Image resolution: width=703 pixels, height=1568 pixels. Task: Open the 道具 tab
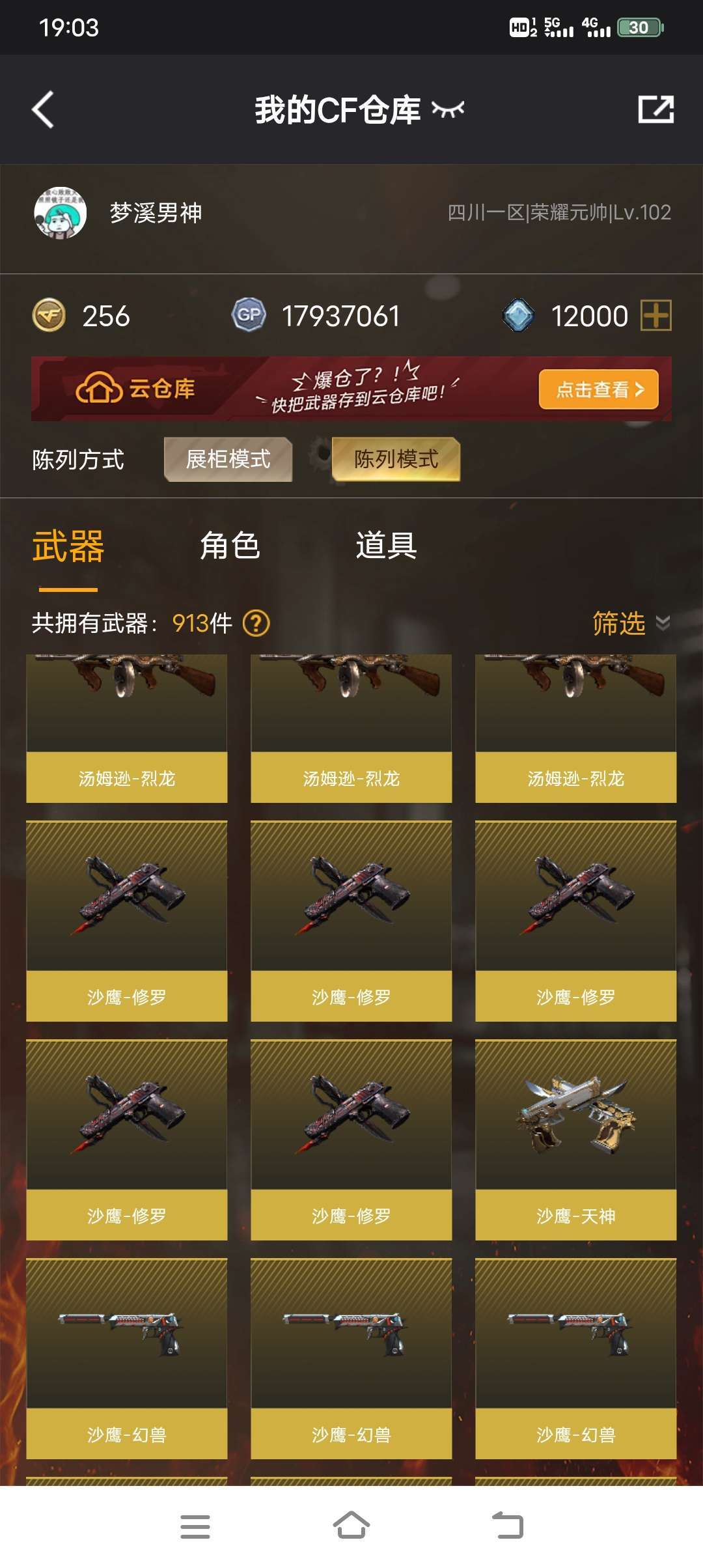point(386,546)
